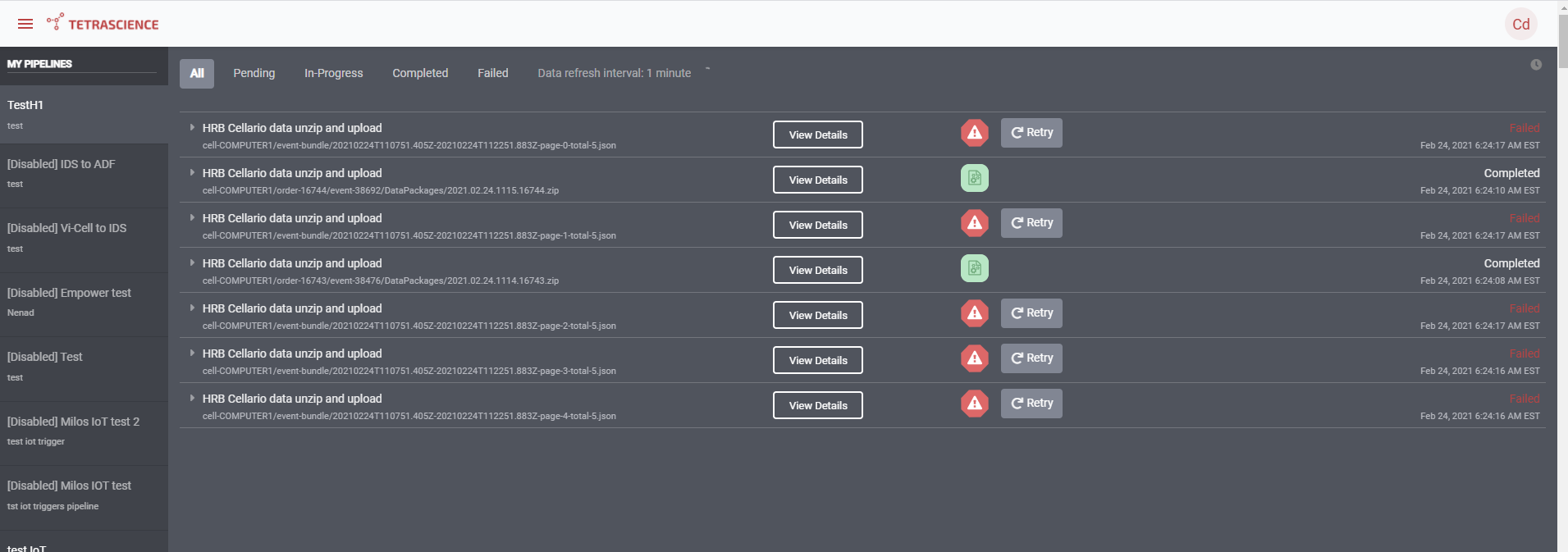Show Failed workflows tab
1568x552 pixels.
tap(493, 73)
